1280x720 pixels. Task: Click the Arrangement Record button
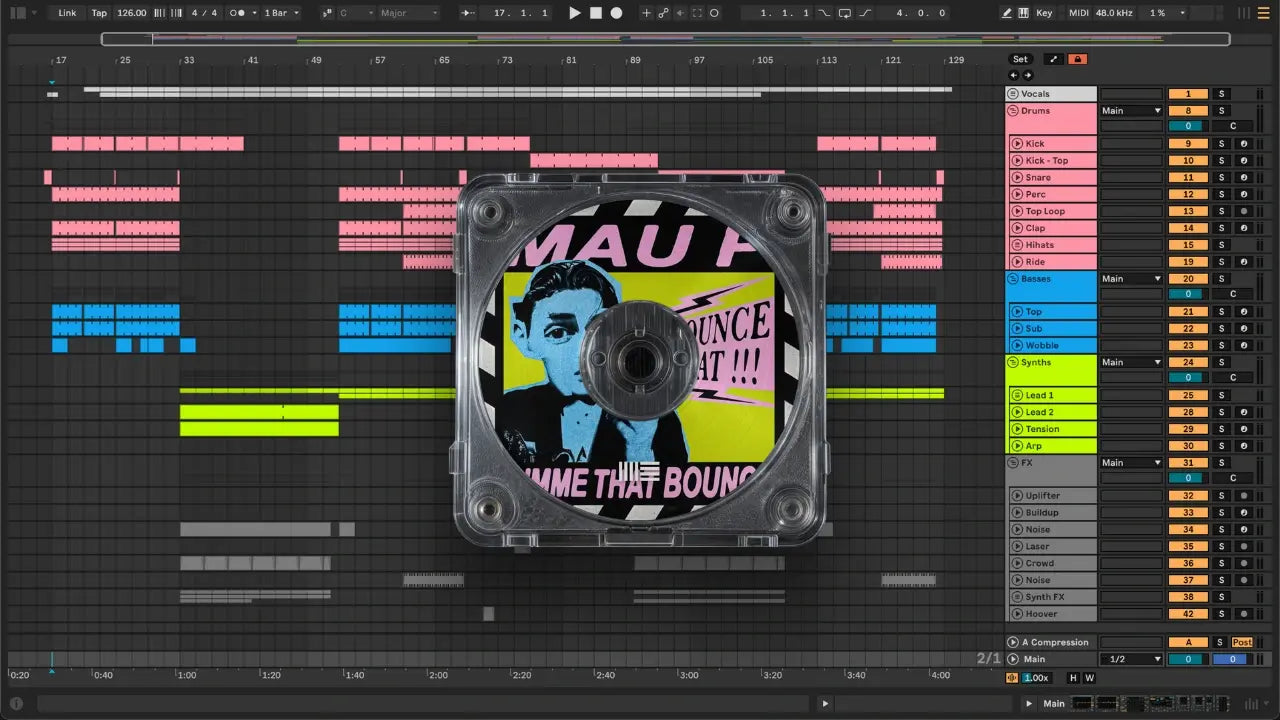click(x=616, y=13)
